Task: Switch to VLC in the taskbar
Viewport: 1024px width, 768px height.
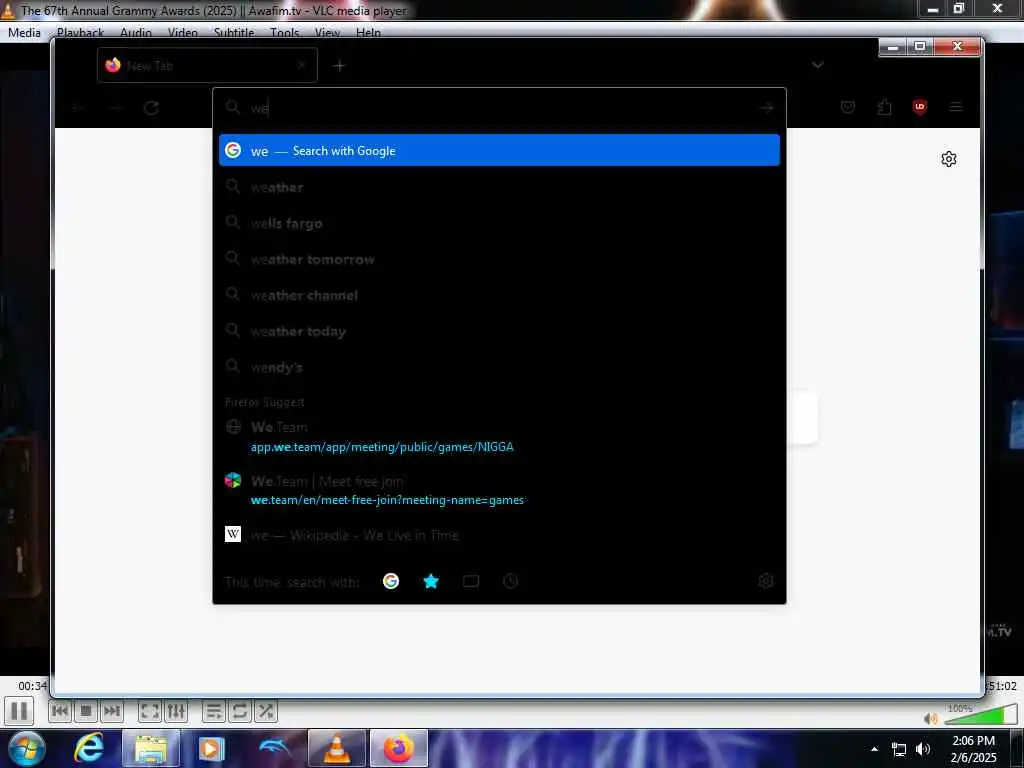Action: [336, 748]
